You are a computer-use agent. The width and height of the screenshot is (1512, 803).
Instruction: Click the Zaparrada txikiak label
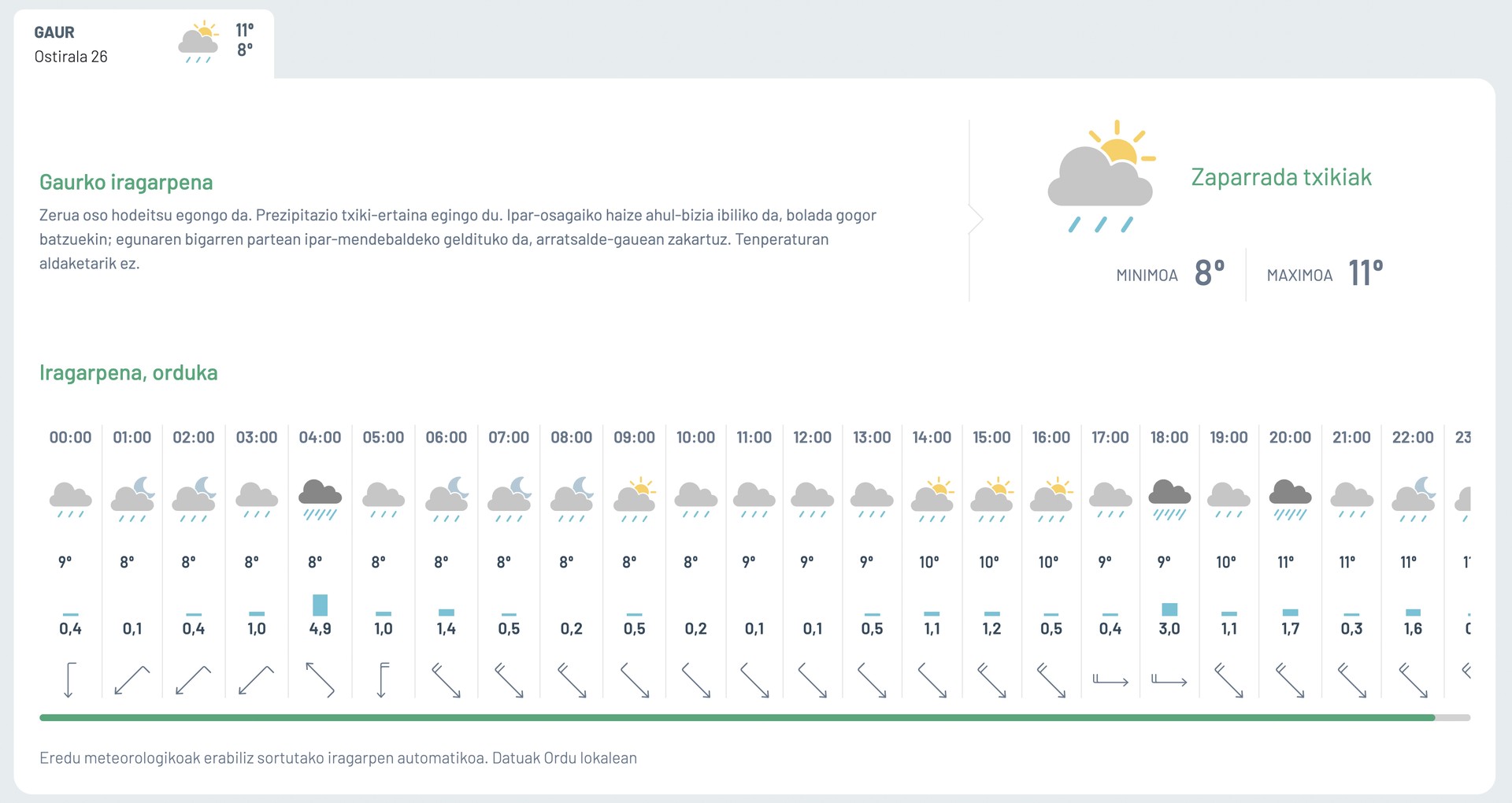1281,177
